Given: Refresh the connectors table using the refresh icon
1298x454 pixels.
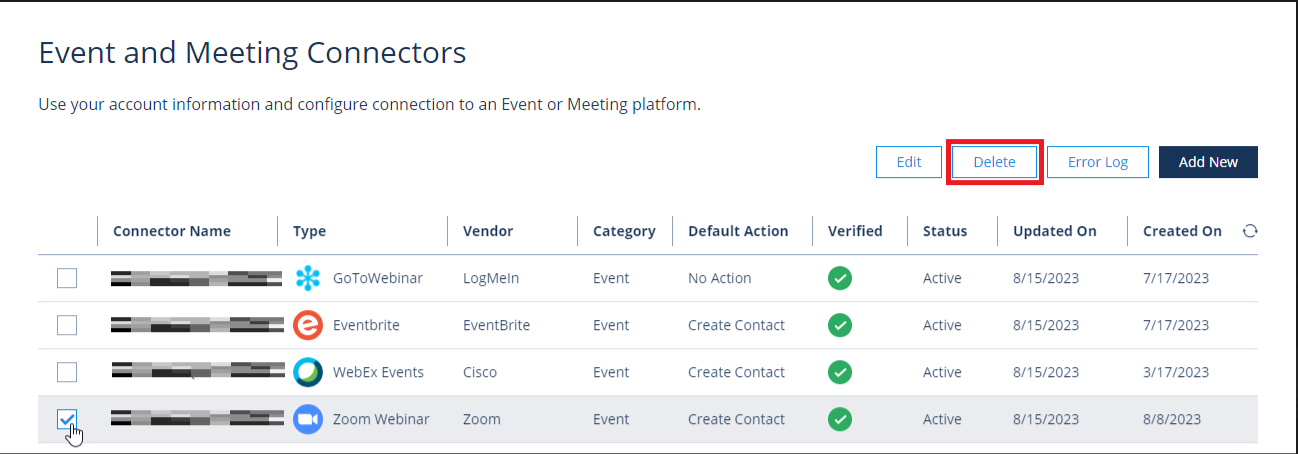Looking at the screenshot, I should click(x=1249, y=231).
